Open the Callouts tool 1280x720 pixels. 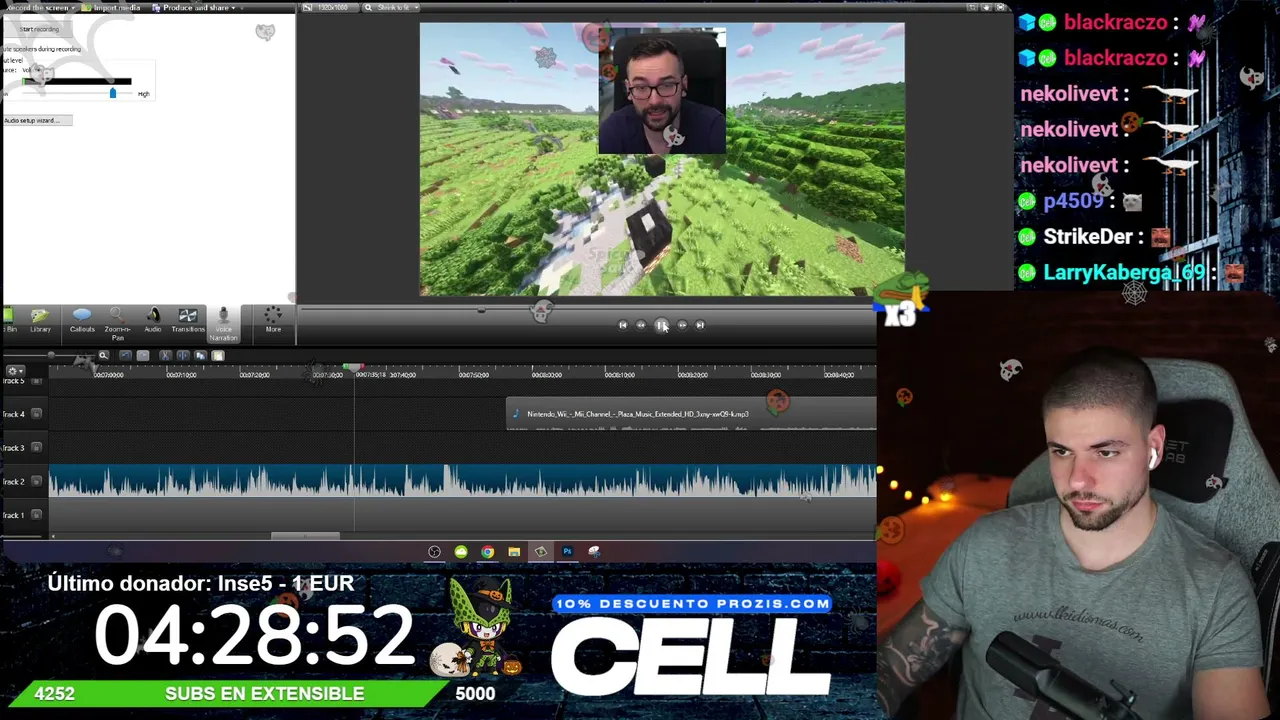tap(82, 321)
